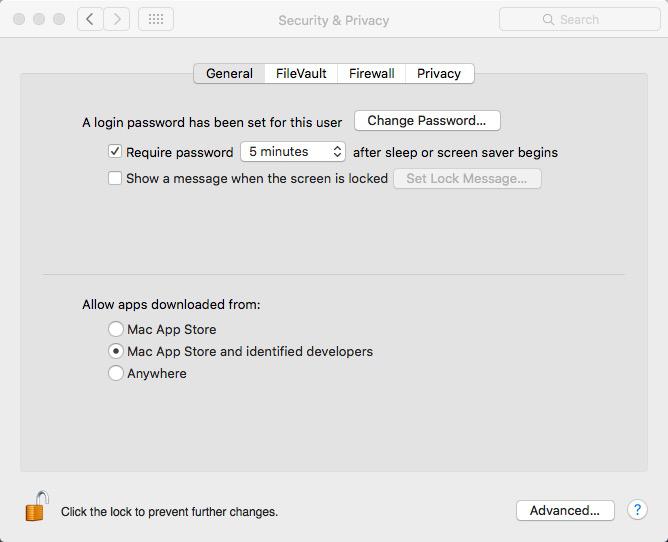Open the 5 minutes delay dropdown
Image resolution: width=668 pixels, height=542 pixels.
coord(293,152)
